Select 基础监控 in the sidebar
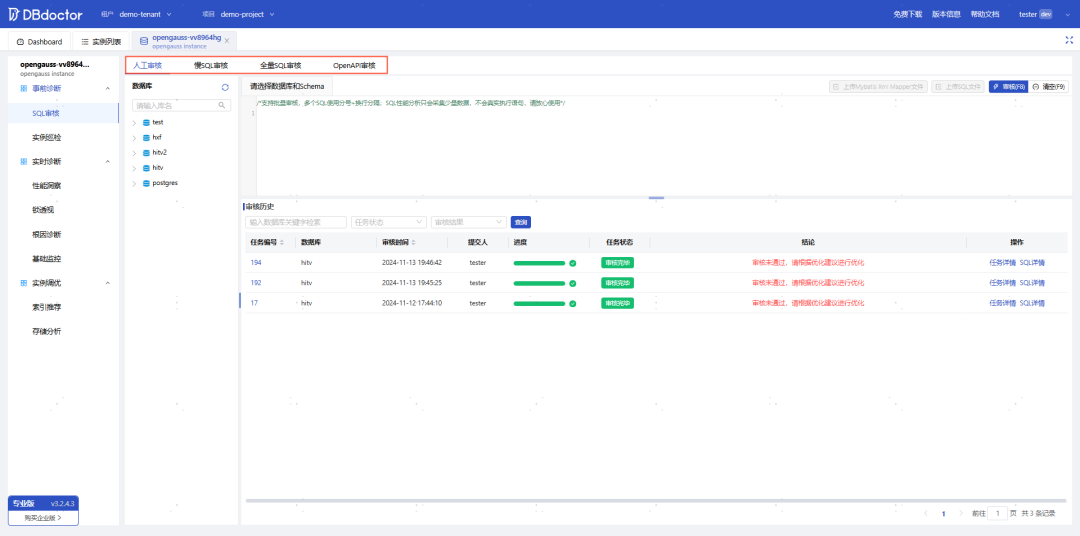The height and width of the screenshot is (536, 1080). pyautogui.click(x=47, y=259)
